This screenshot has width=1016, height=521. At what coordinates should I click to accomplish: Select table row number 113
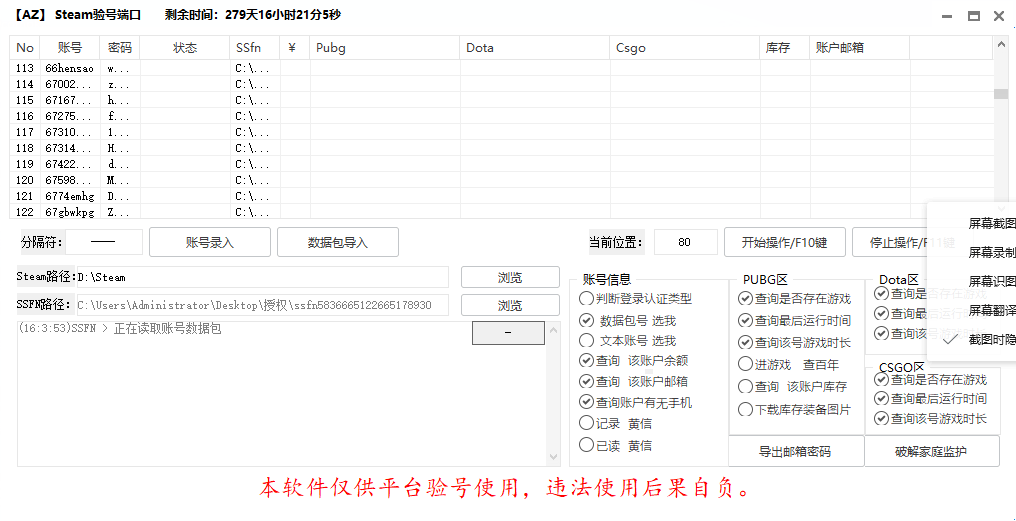coord(502,68)
